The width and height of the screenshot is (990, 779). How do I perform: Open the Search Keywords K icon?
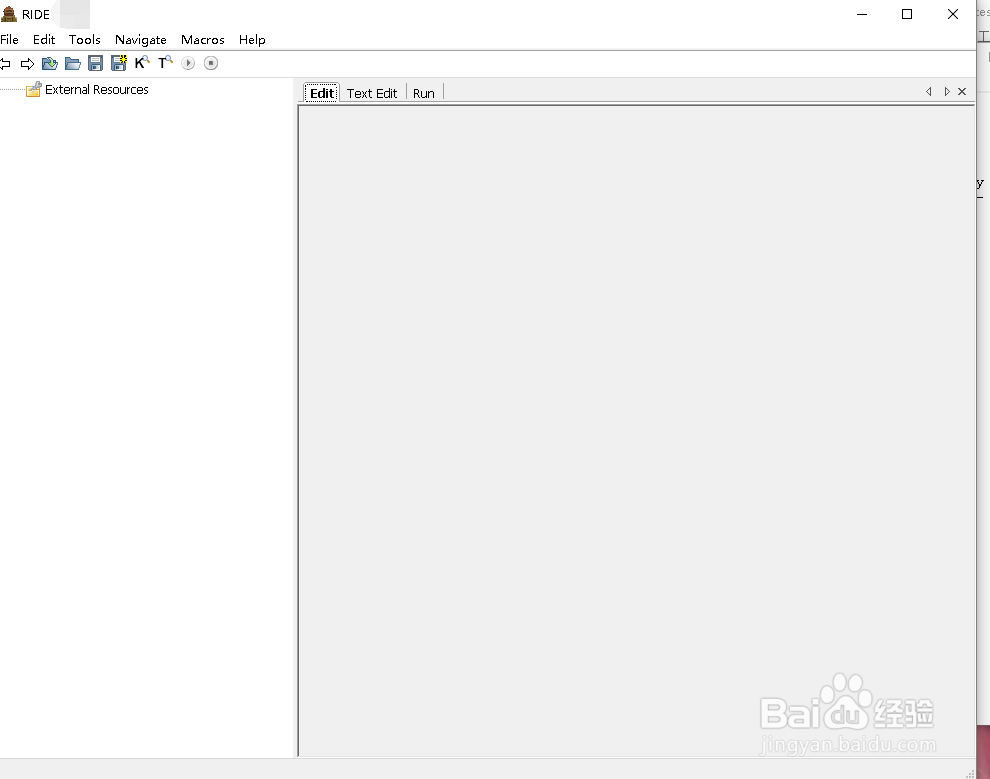point(142,62)
